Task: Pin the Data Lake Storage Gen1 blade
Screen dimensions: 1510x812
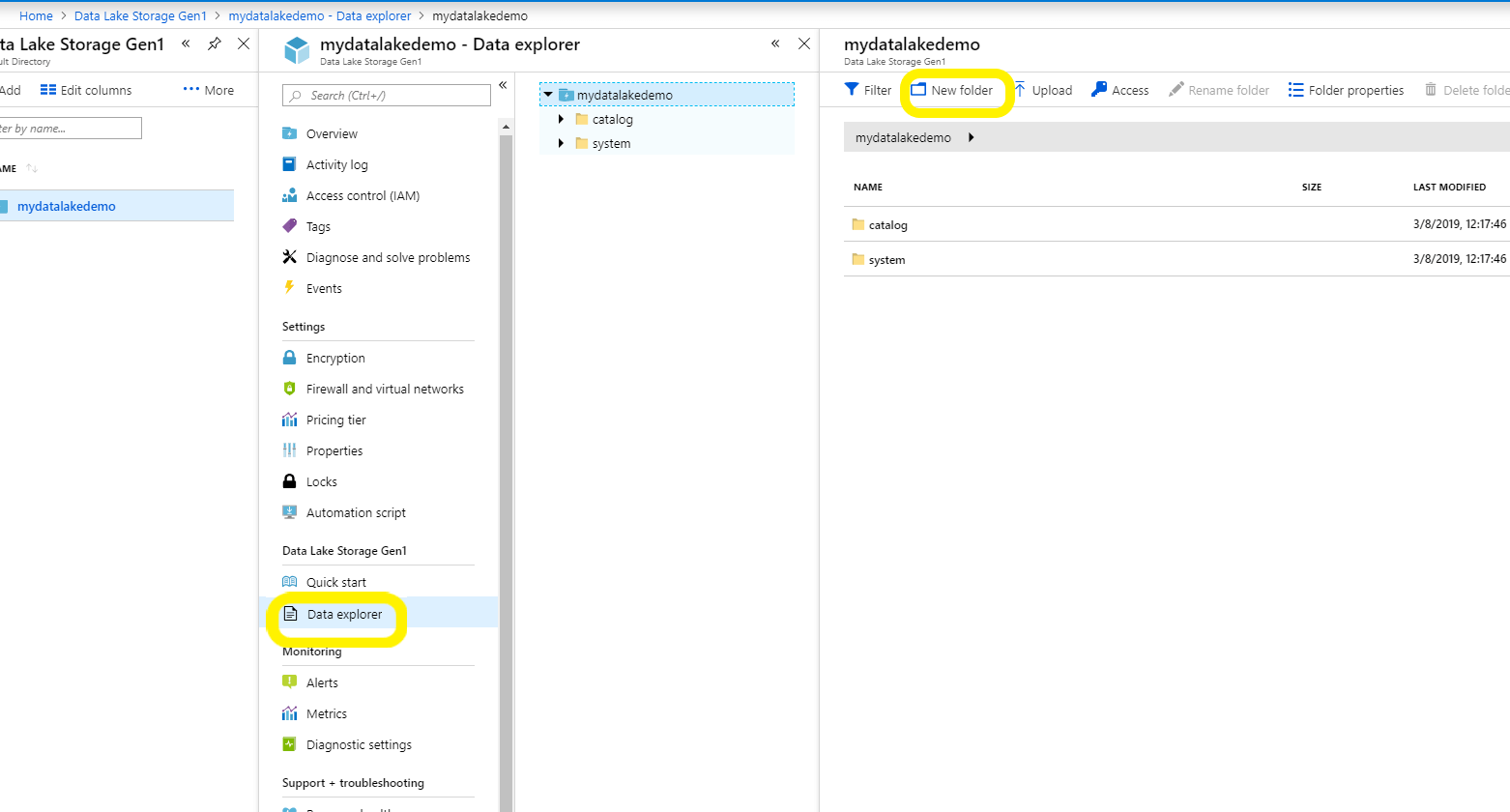Action: 215,43
